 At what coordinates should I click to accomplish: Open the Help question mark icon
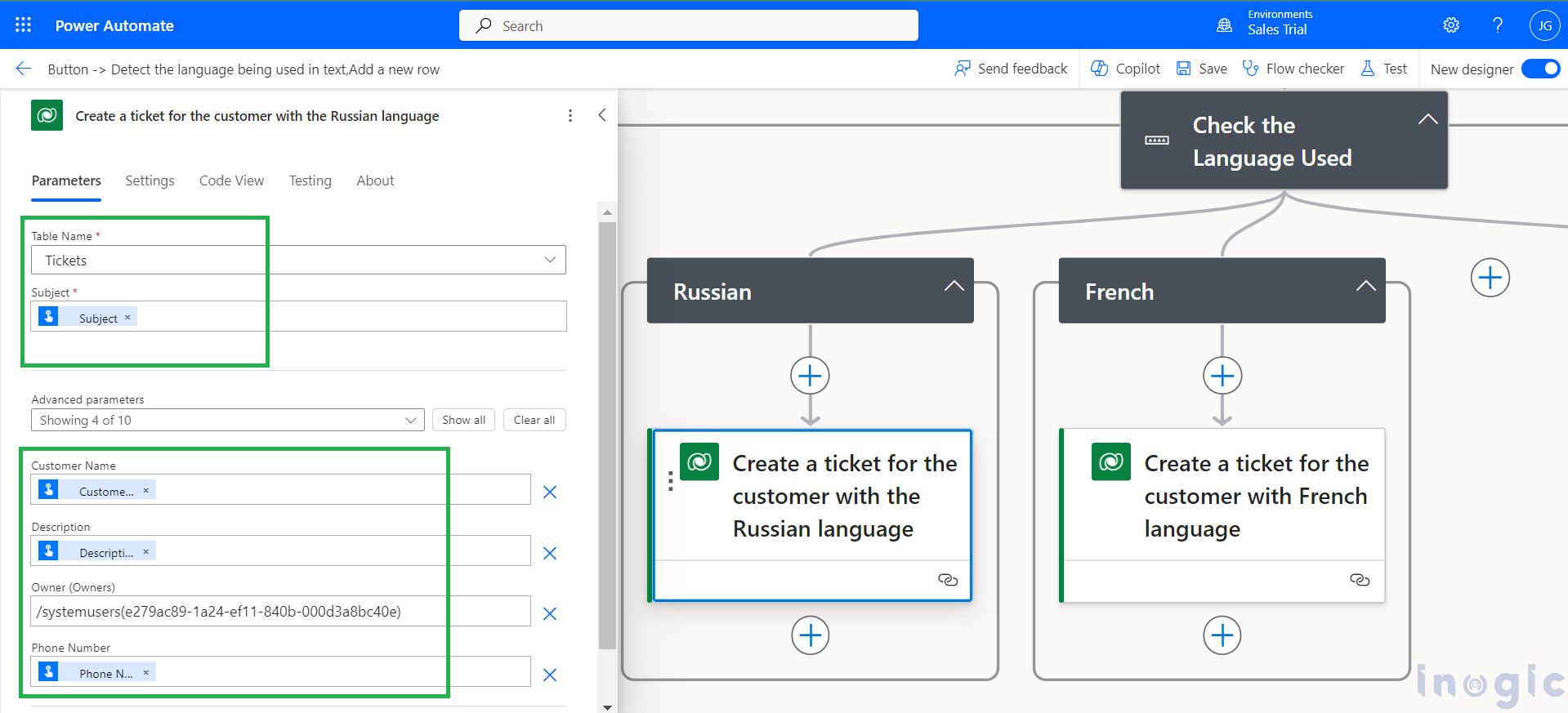point(1497,25)
